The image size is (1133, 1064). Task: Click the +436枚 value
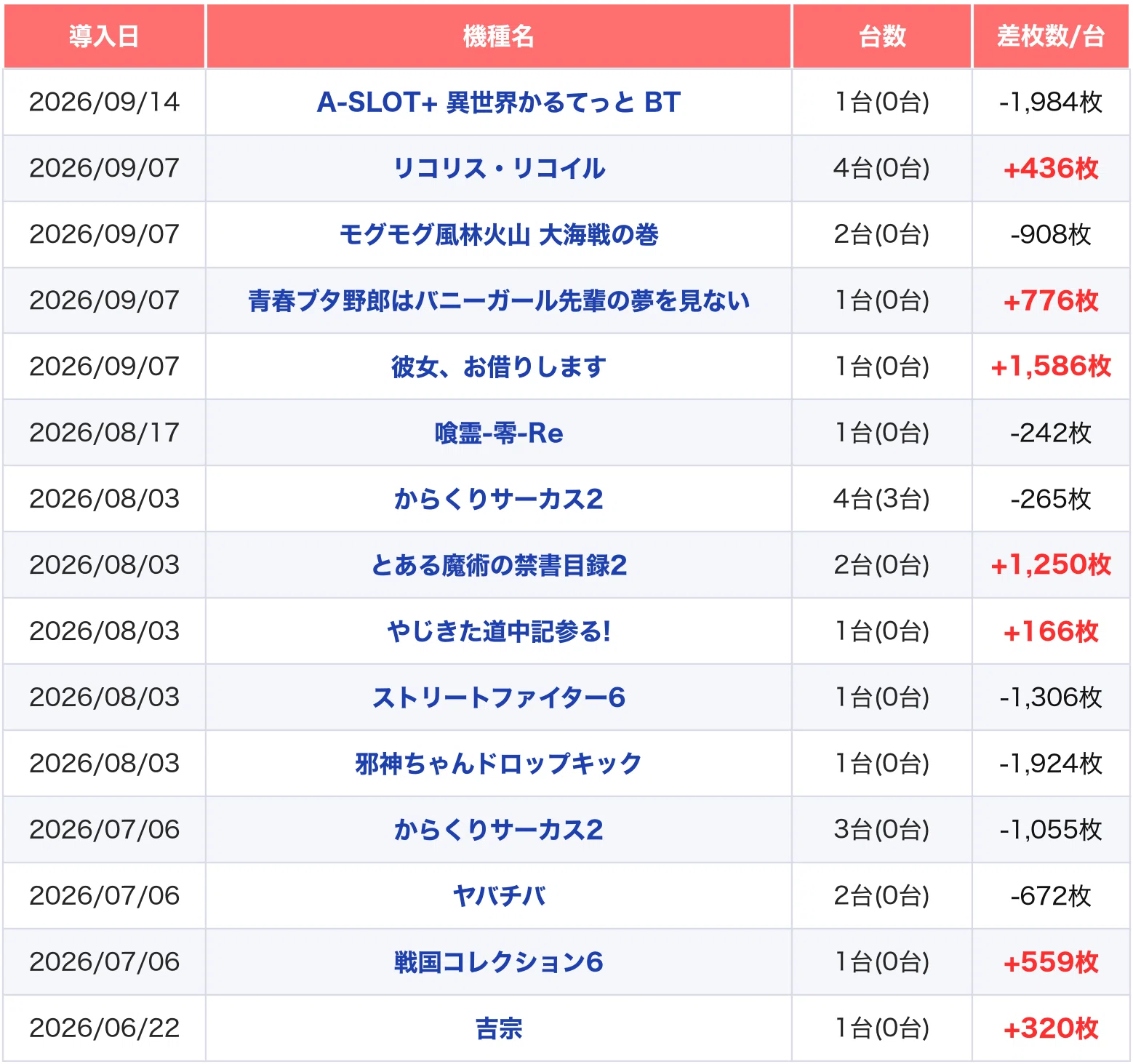pyautogui.click(x=1051, y=169)
